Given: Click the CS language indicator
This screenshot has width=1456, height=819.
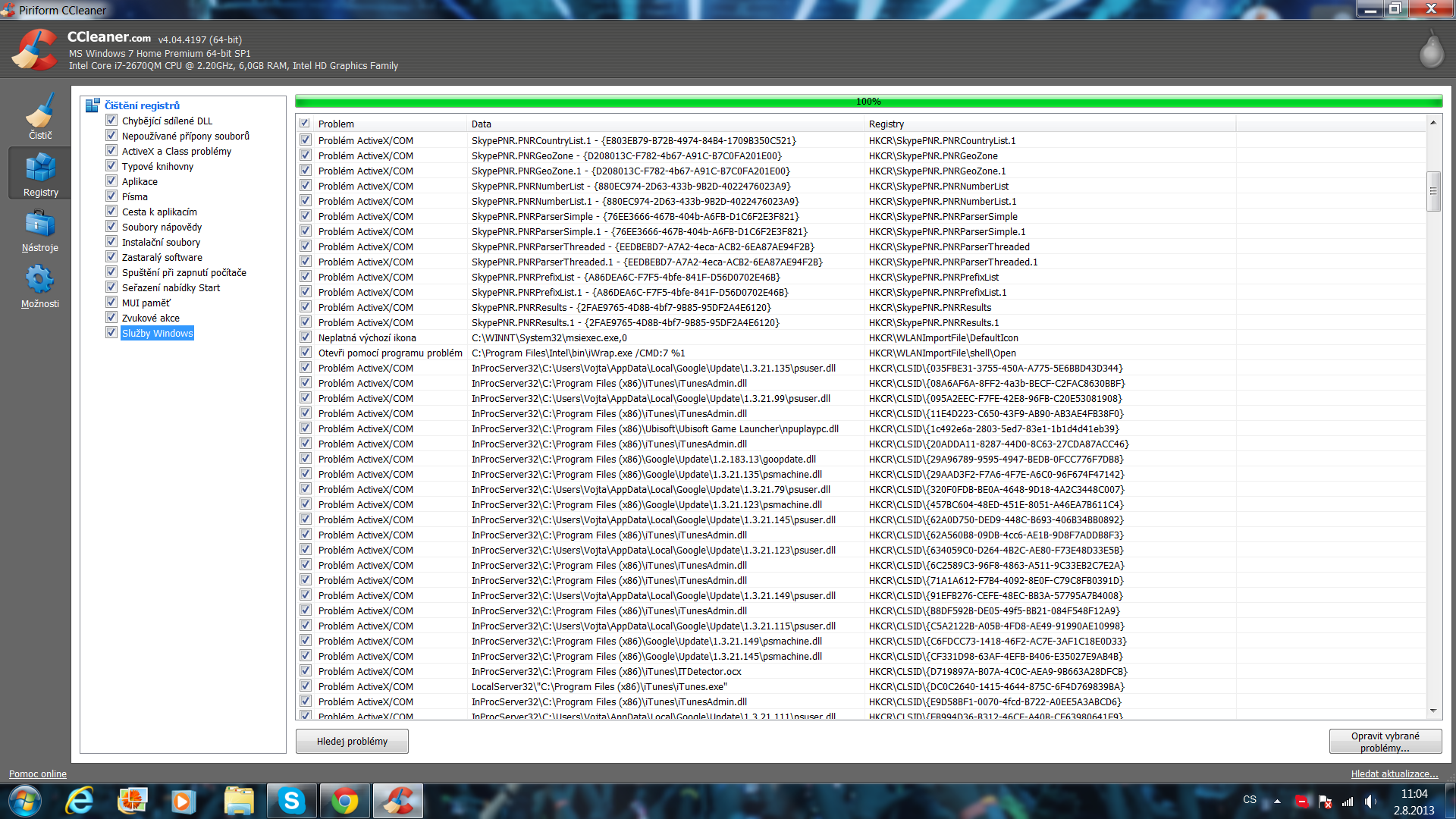Looking at the screenshot, I should tap(1250, 799).
